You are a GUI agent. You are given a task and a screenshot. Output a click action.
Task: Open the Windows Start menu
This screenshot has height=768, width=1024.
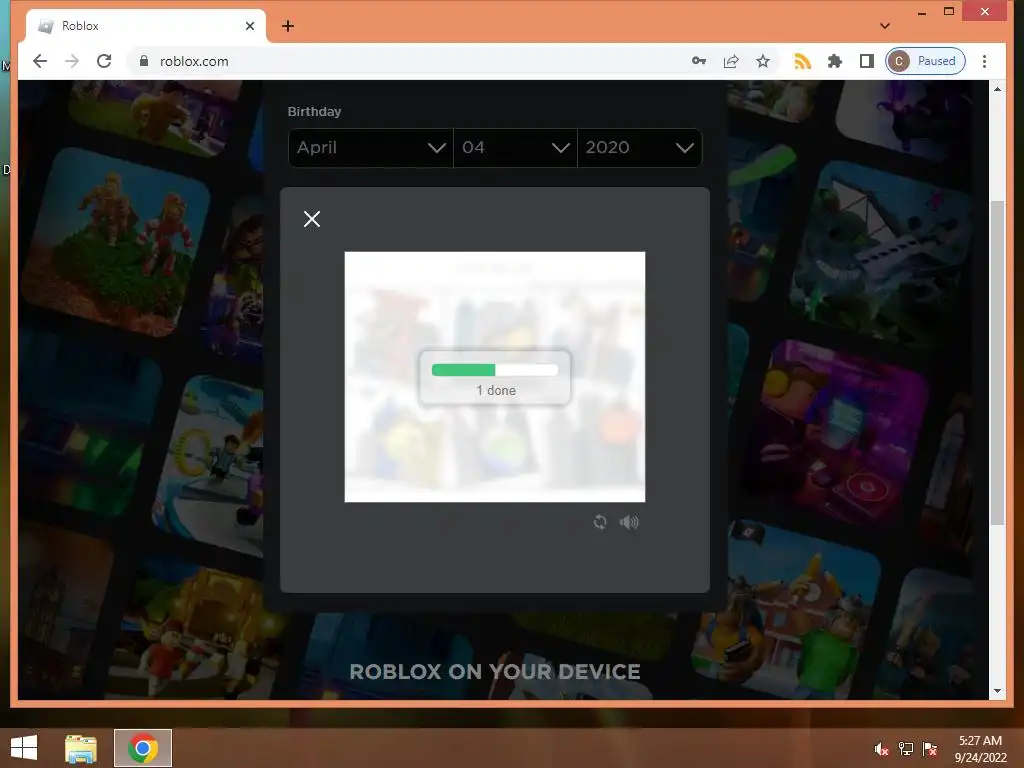(24, 748)
